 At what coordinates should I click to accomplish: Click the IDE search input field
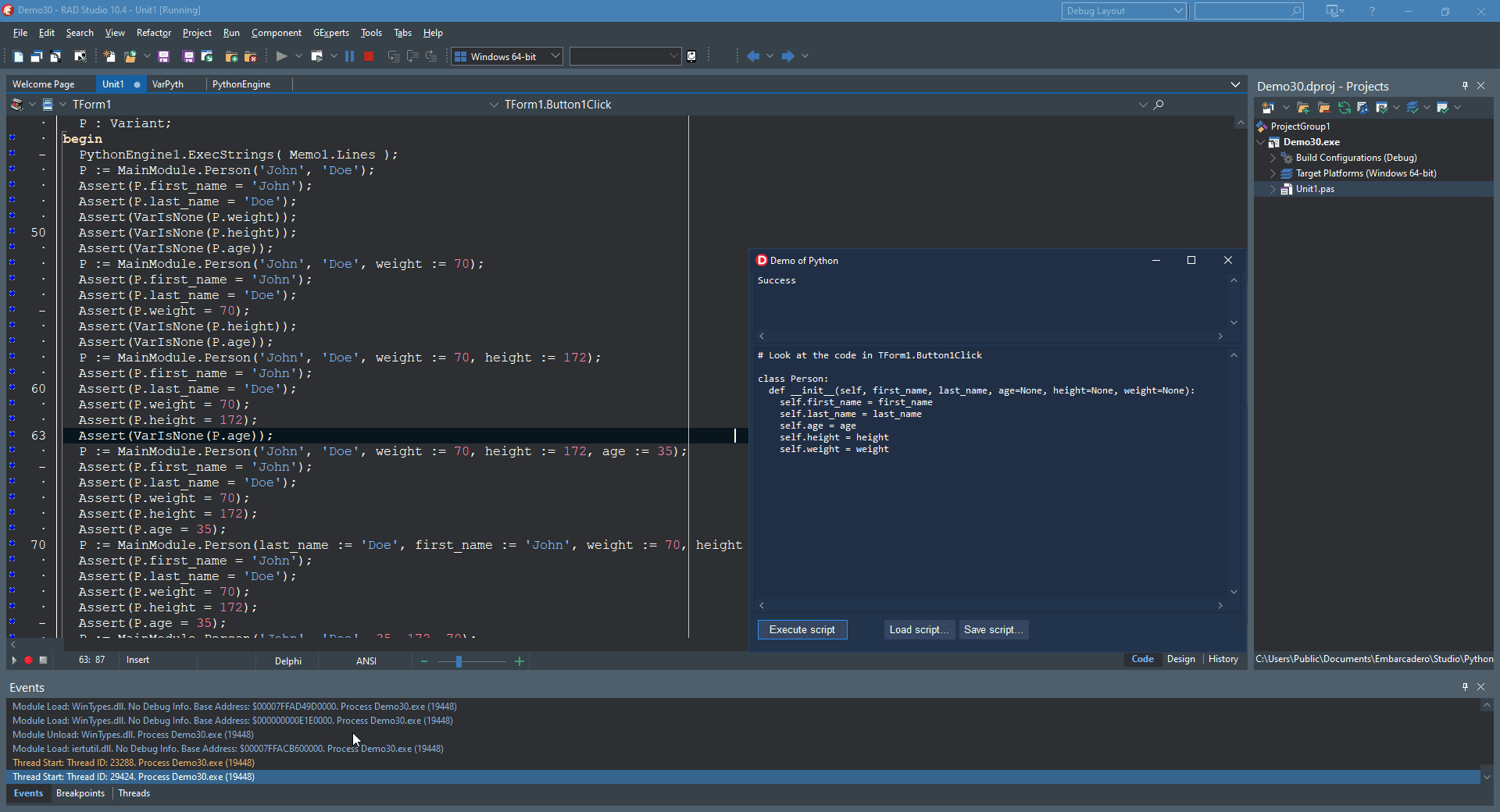(x=1248, y=11)
